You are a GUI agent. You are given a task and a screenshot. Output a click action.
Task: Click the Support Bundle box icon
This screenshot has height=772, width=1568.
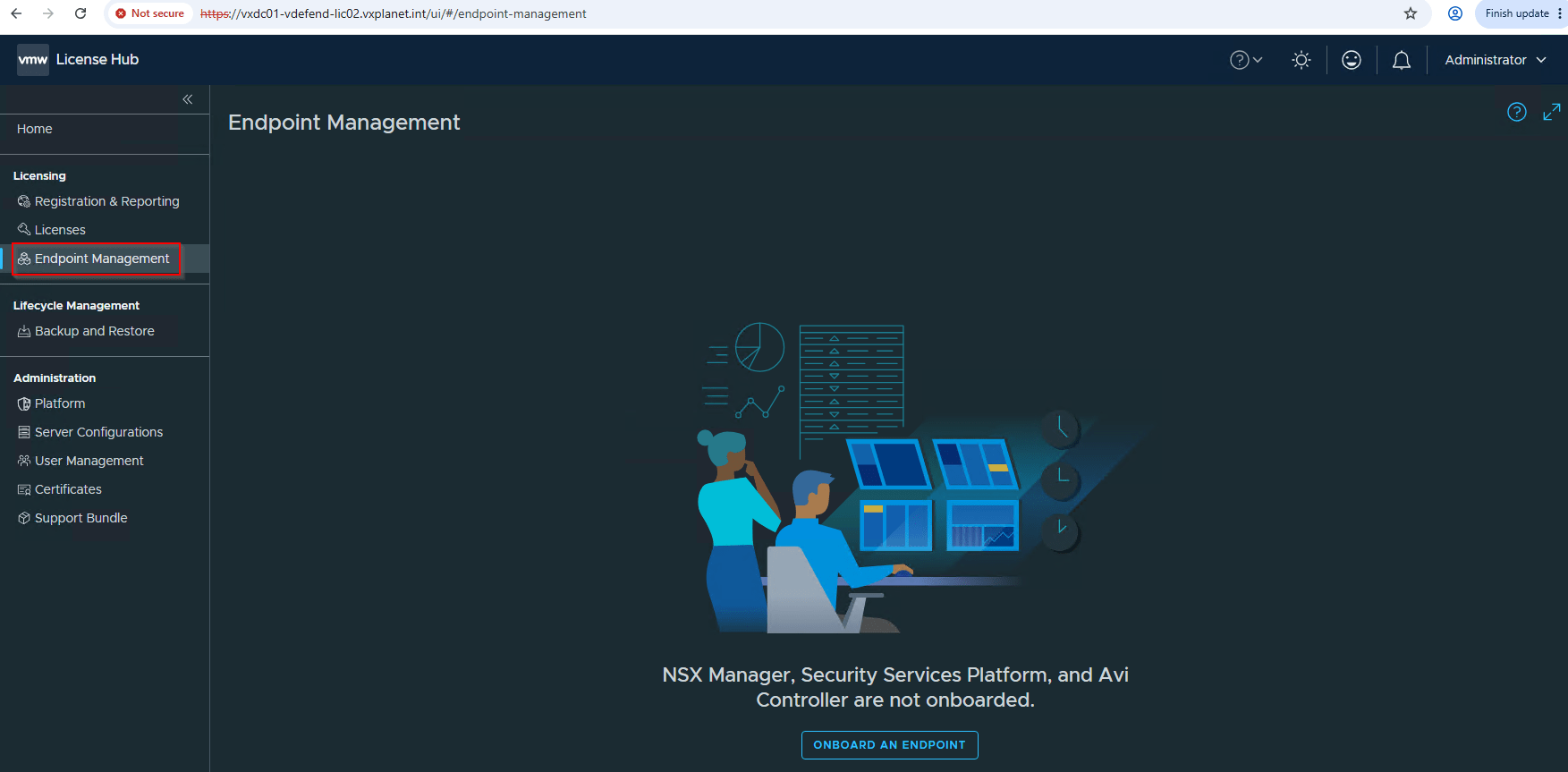(24, 518)
